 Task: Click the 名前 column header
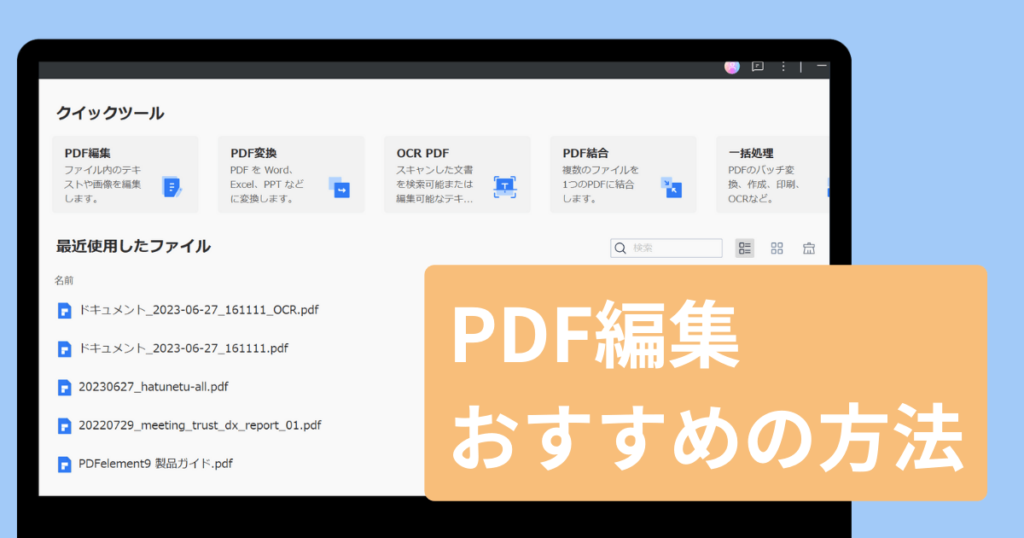click(x=64, y=281)
